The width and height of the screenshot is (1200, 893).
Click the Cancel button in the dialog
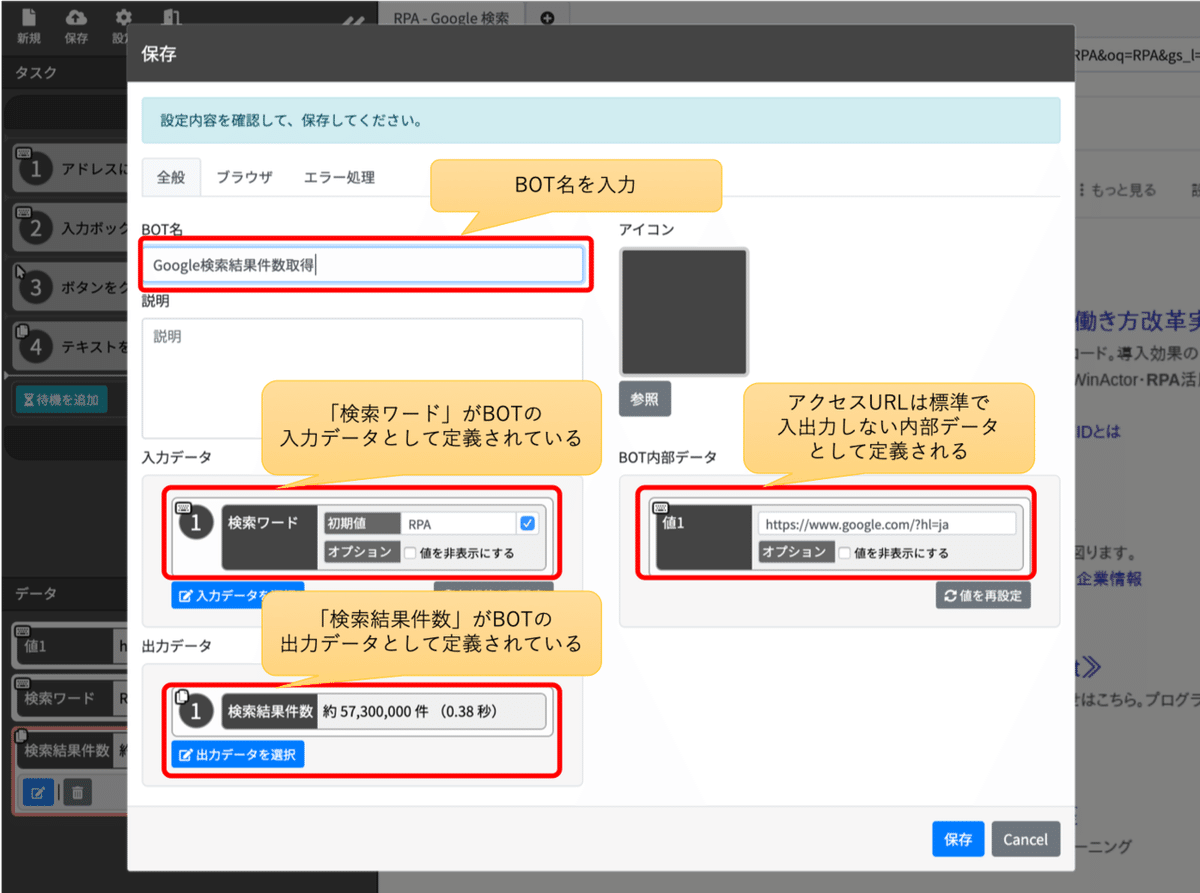click(x=1025, y=839)
